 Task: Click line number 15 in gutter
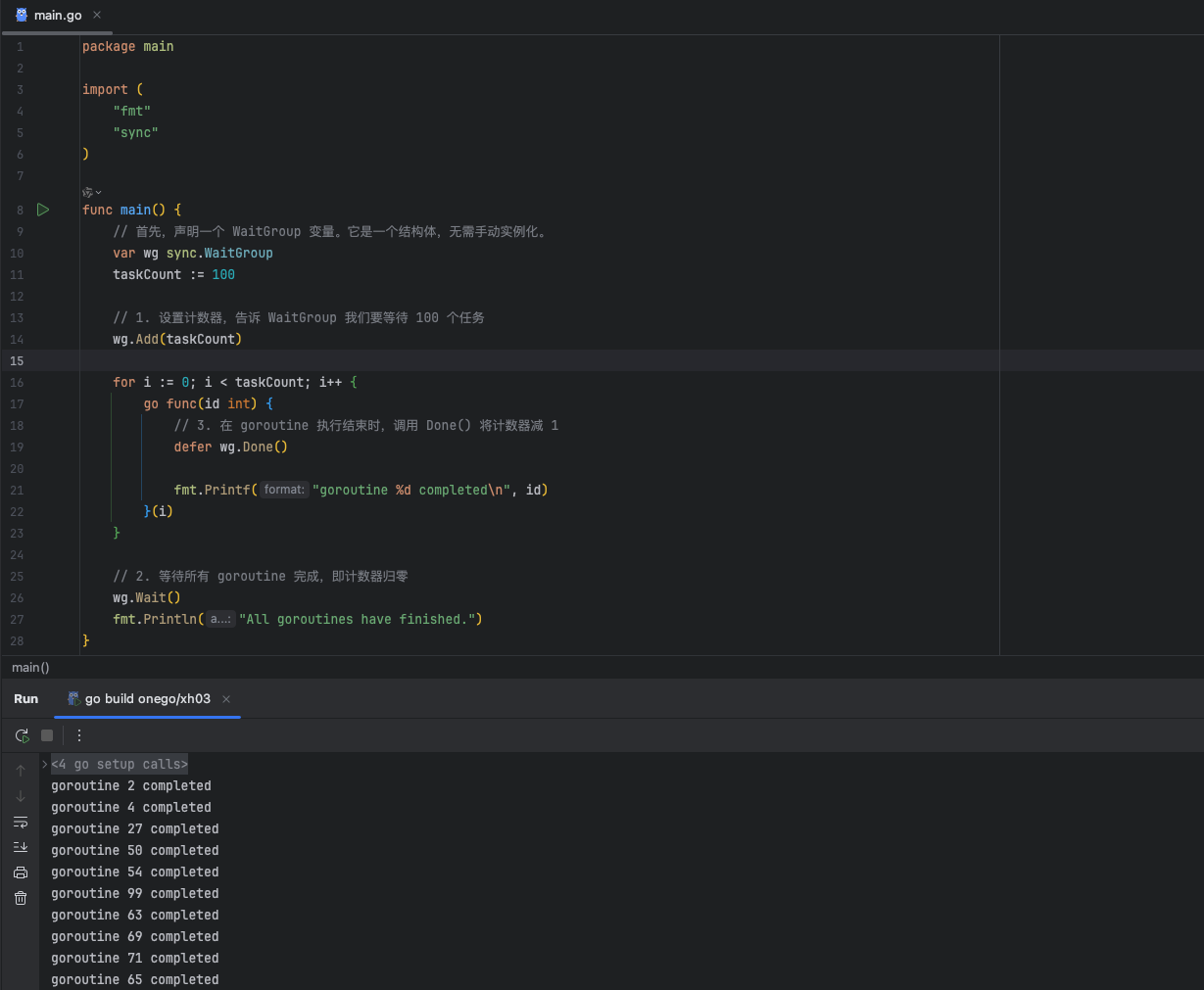point(17,360)
